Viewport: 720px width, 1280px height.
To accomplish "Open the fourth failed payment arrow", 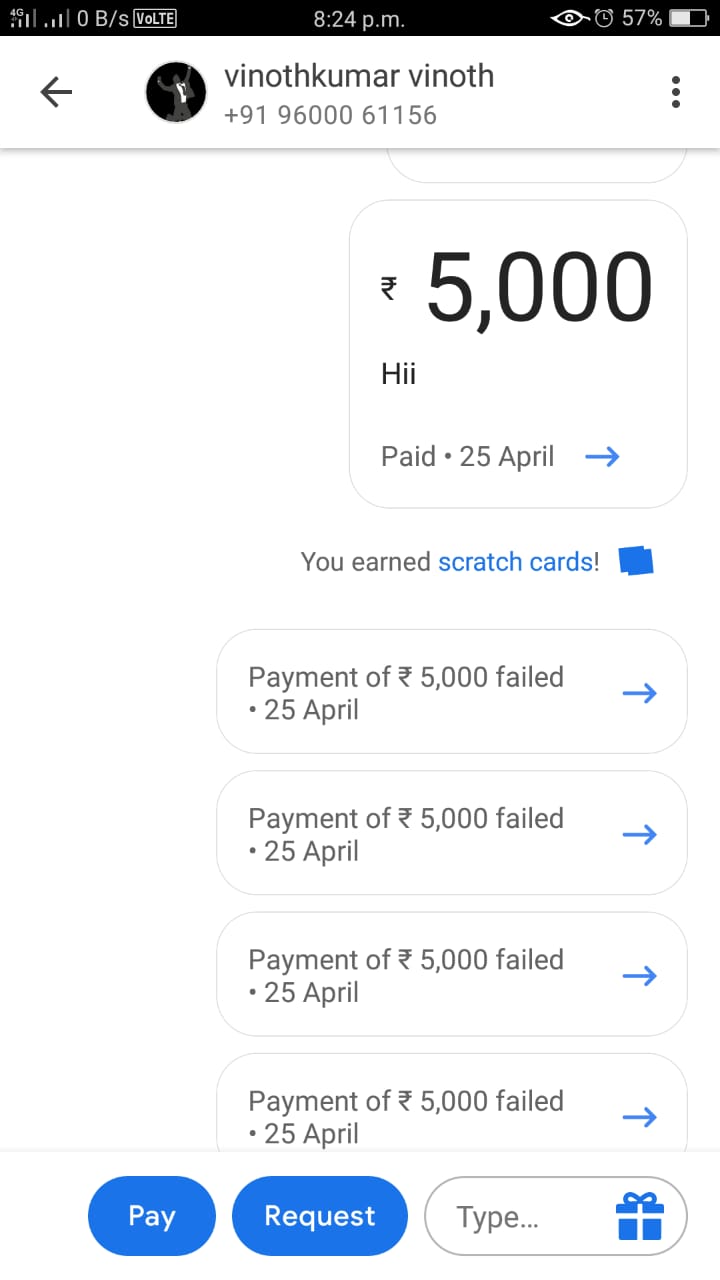I will pos(639,1116).
